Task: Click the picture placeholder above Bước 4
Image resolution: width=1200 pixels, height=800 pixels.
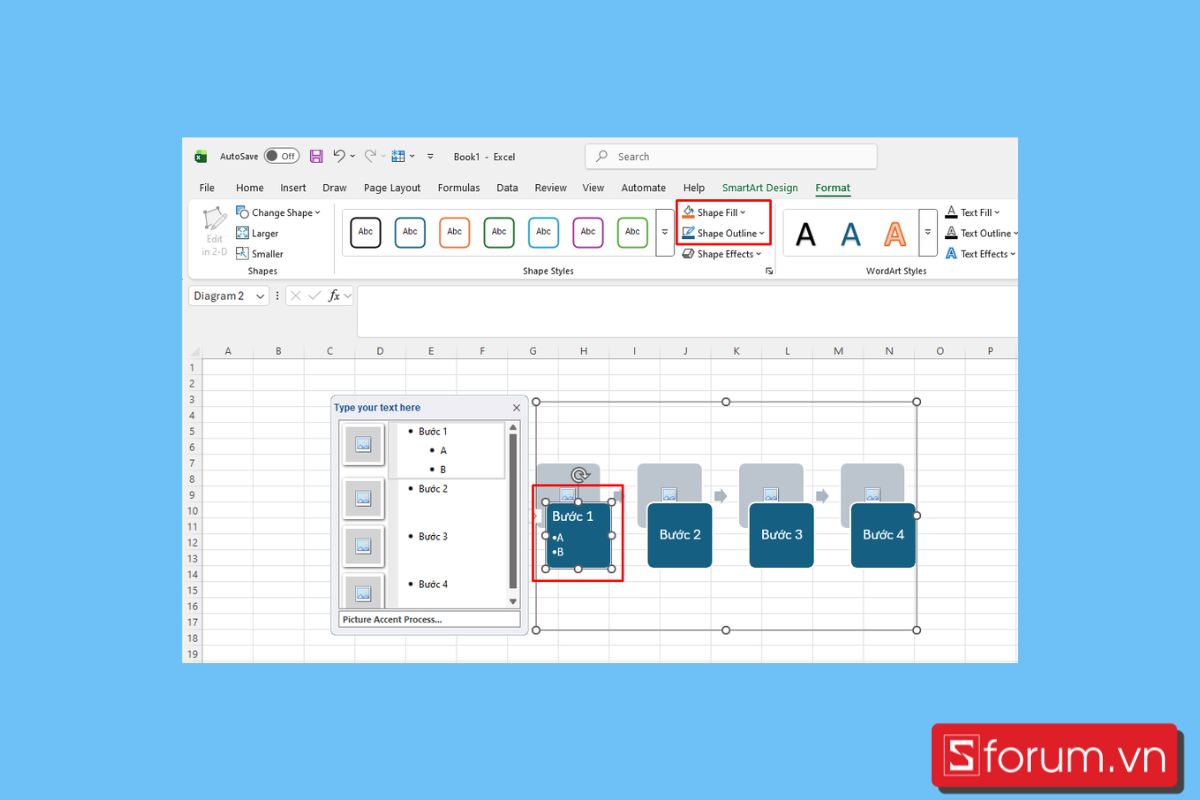Action: coord(873,494)
